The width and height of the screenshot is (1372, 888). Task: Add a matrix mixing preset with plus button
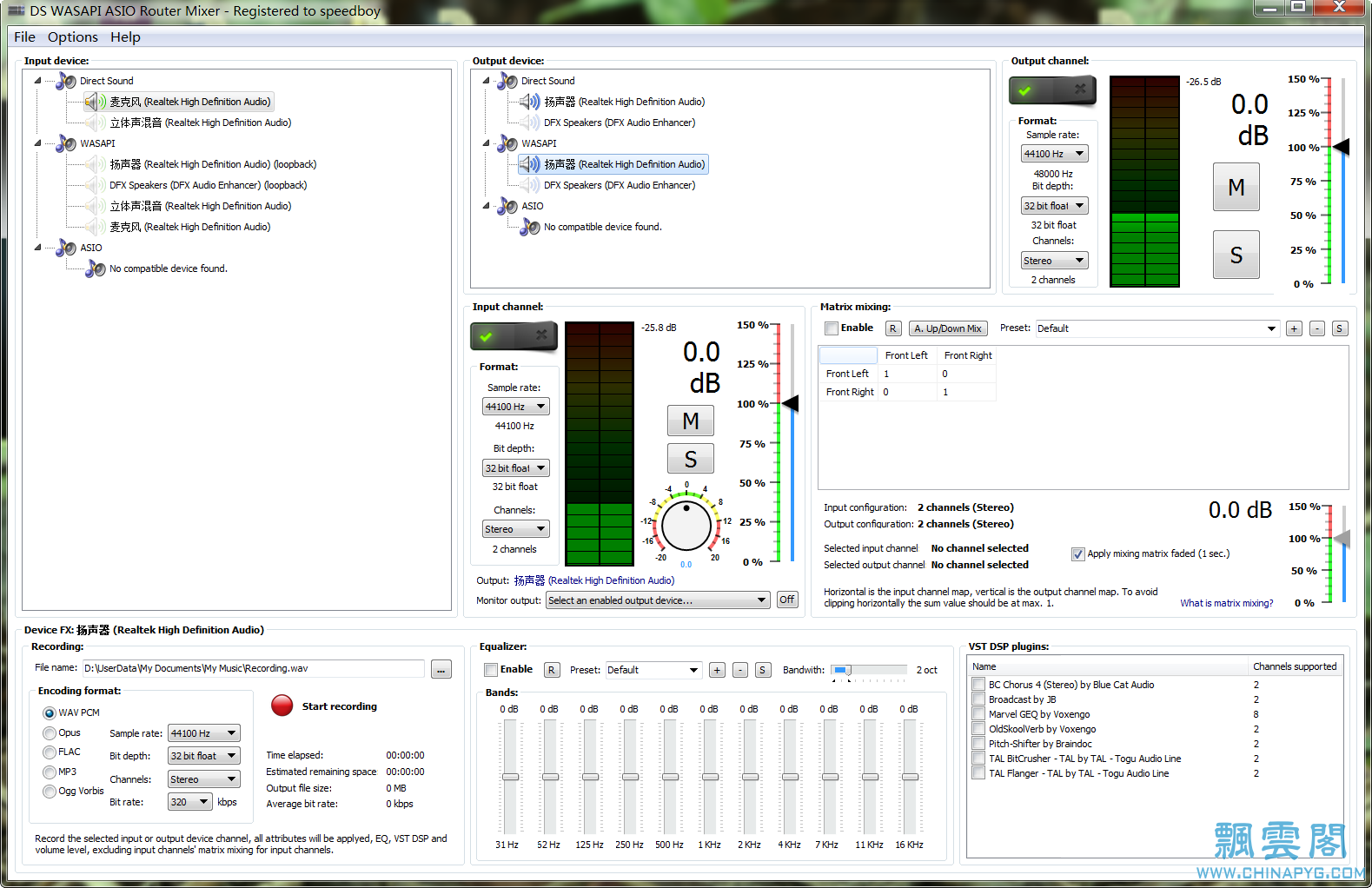pos(1294,328)
